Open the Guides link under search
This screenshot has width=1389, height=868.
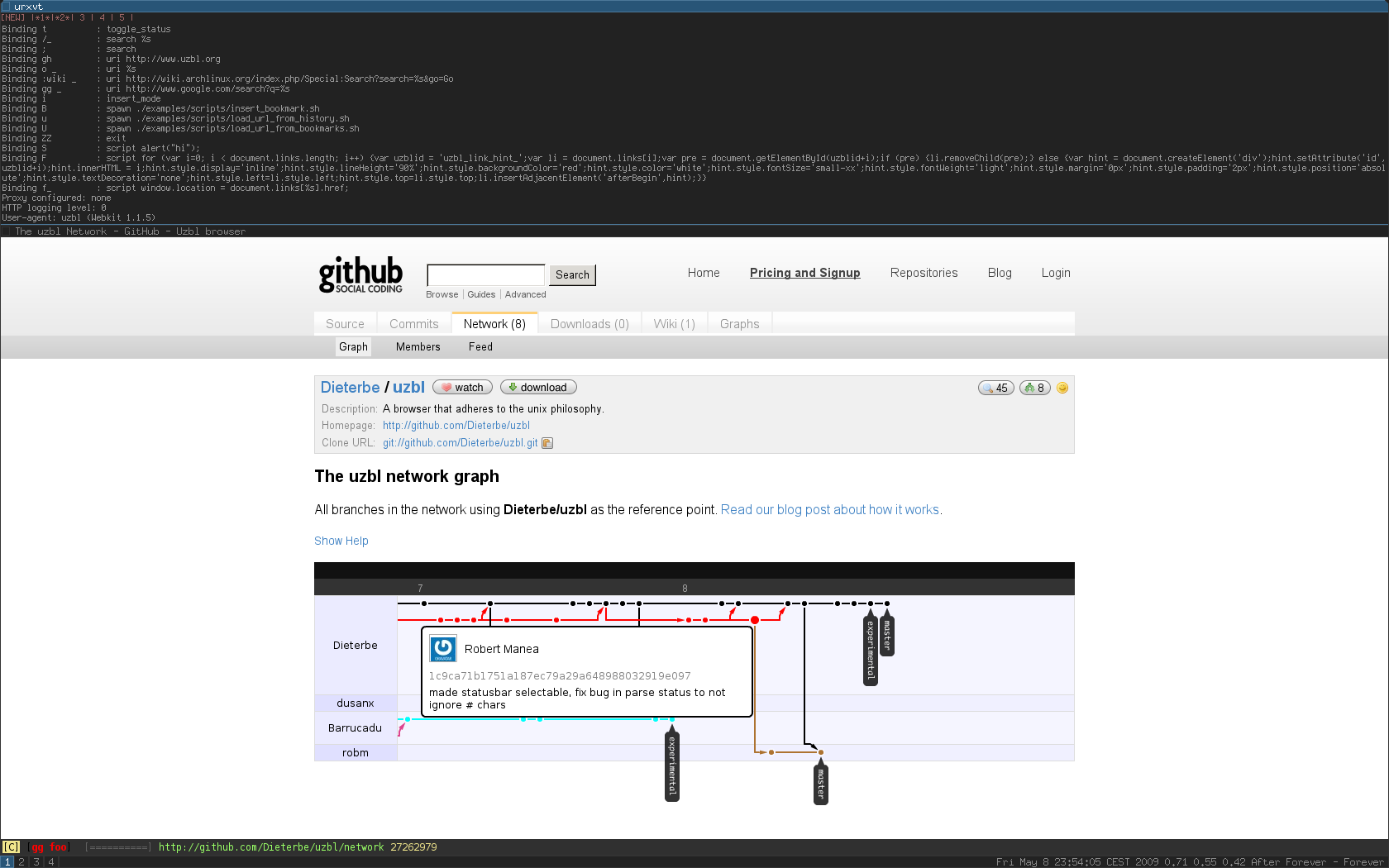click(x=481, y=295)
